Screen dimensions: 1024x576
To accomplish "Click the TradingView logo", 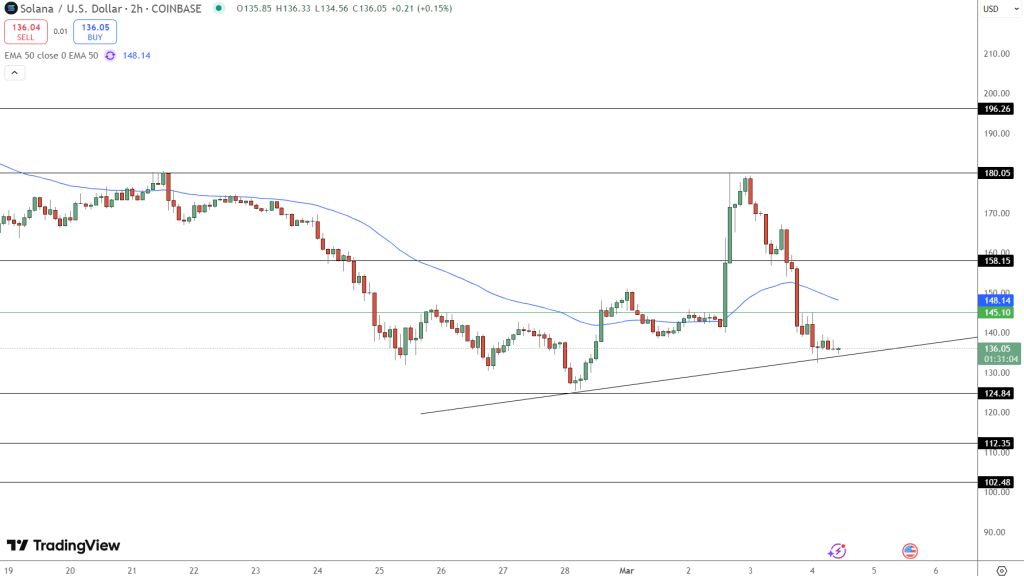I will click(63, 545).
